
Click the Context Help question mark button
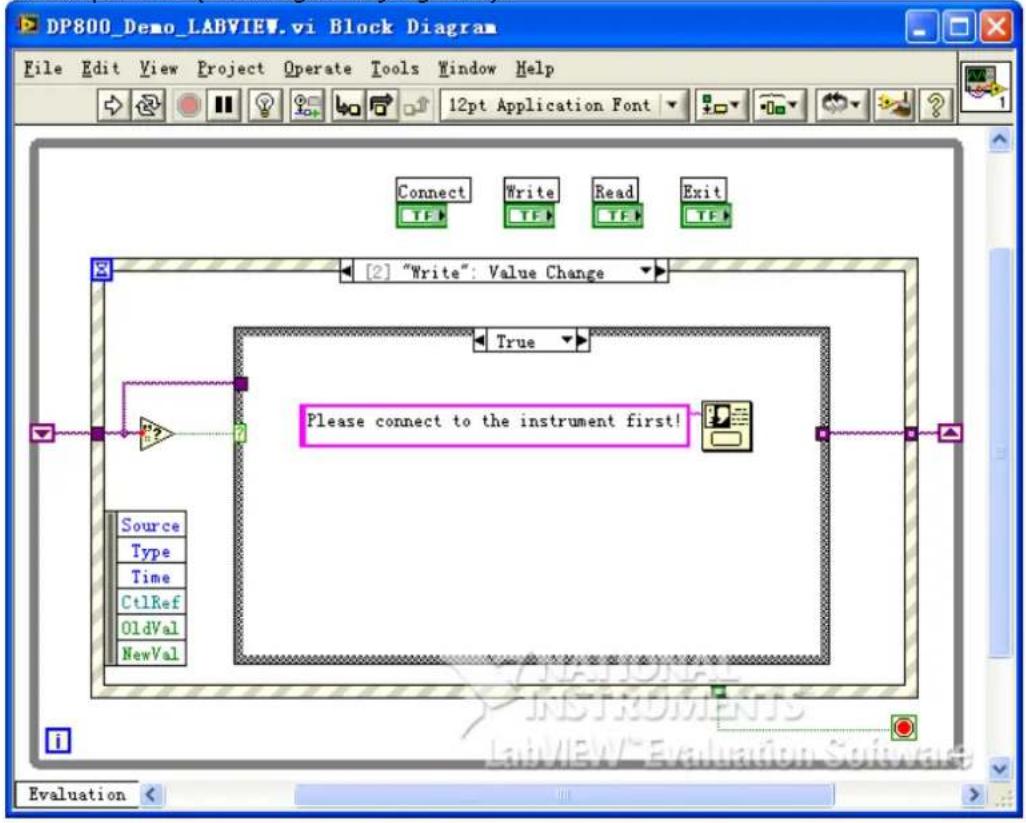[936, 105]
